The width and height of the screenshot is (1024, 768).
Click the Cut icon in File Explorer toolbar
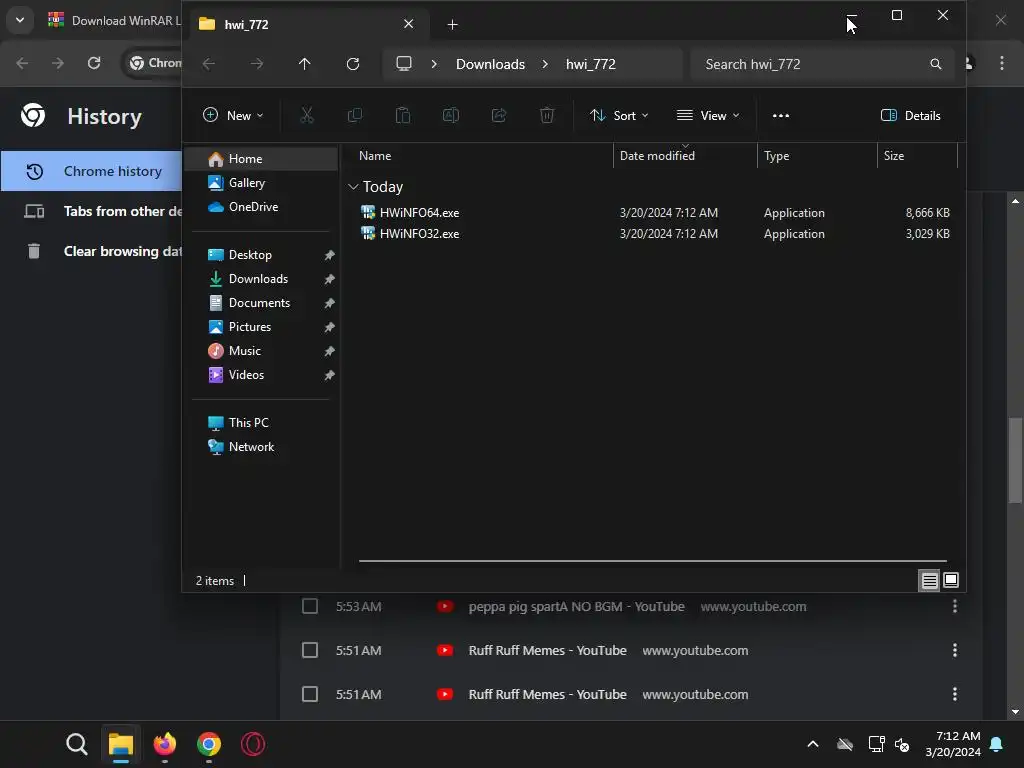coord(306,116)
